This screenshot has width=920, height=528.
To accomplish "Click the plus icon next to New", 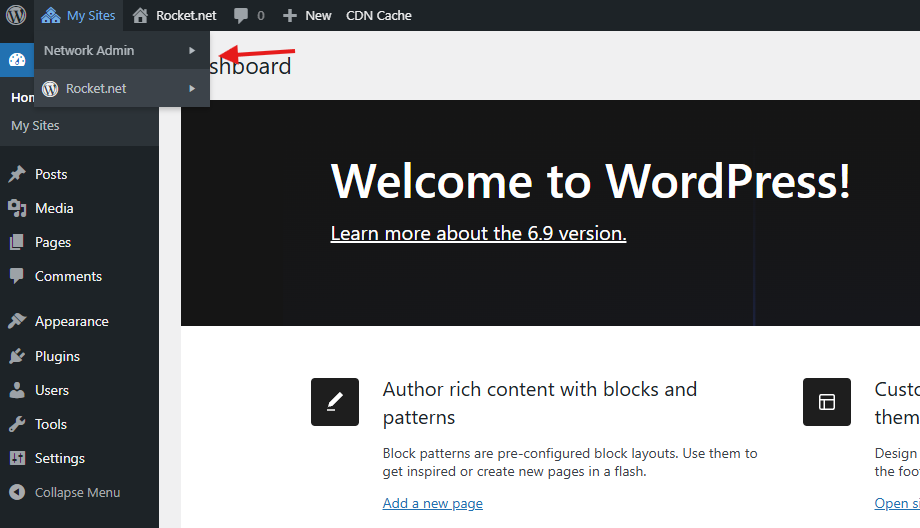I will coord(289,16).
